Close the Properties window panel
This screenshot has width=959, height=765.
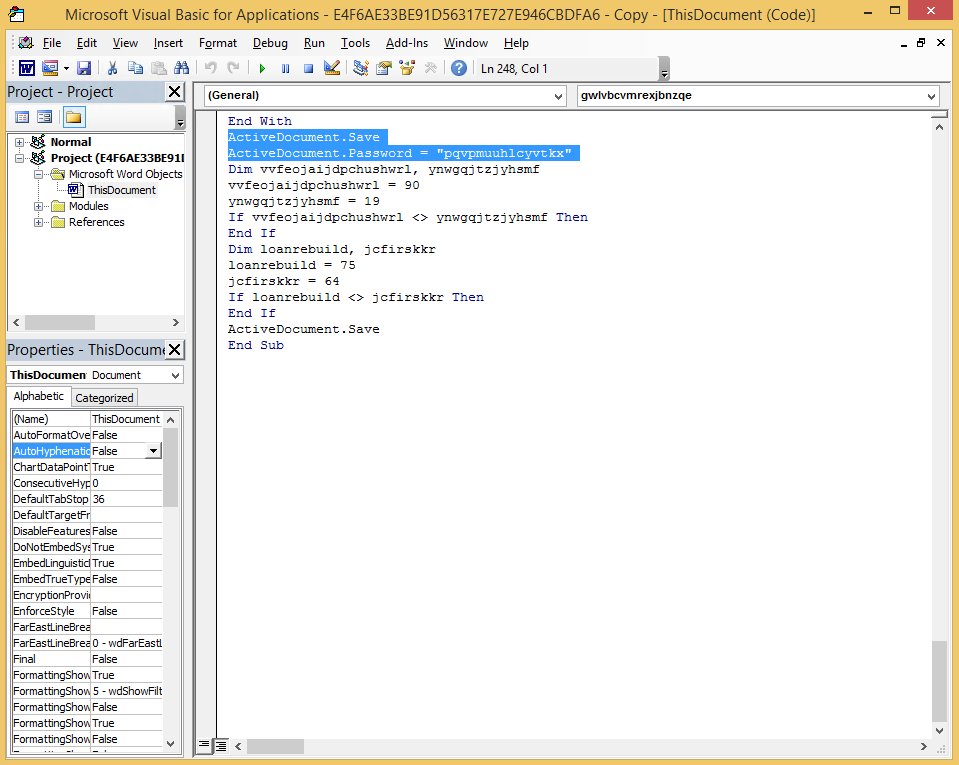(x=174, y=350)
